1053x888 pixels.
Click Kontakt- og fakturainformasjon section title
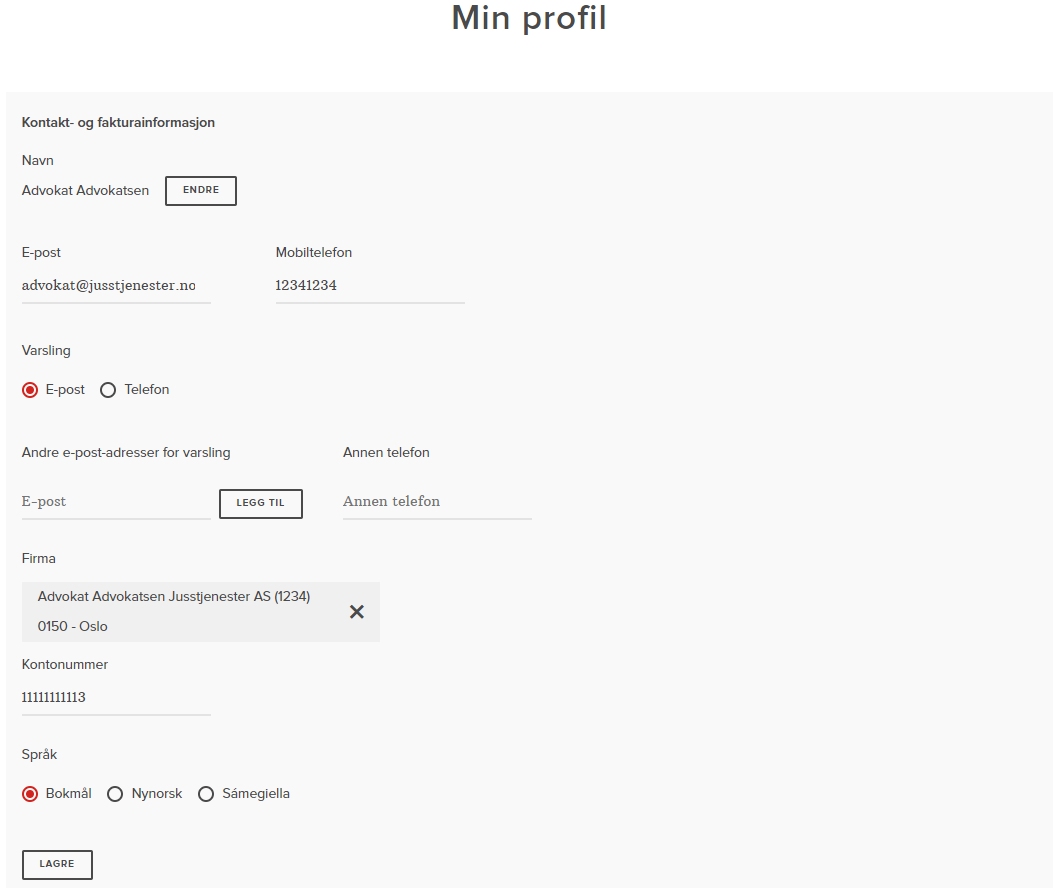(x=118, y=123)
